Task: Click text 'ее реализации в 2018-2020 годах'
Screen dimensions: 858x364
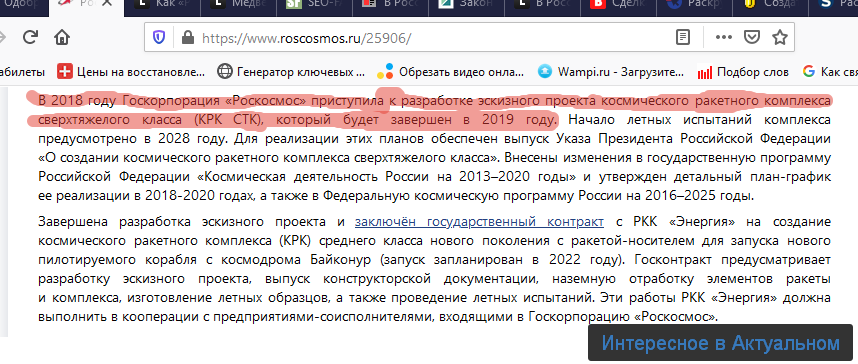Action: click(146, 196)
